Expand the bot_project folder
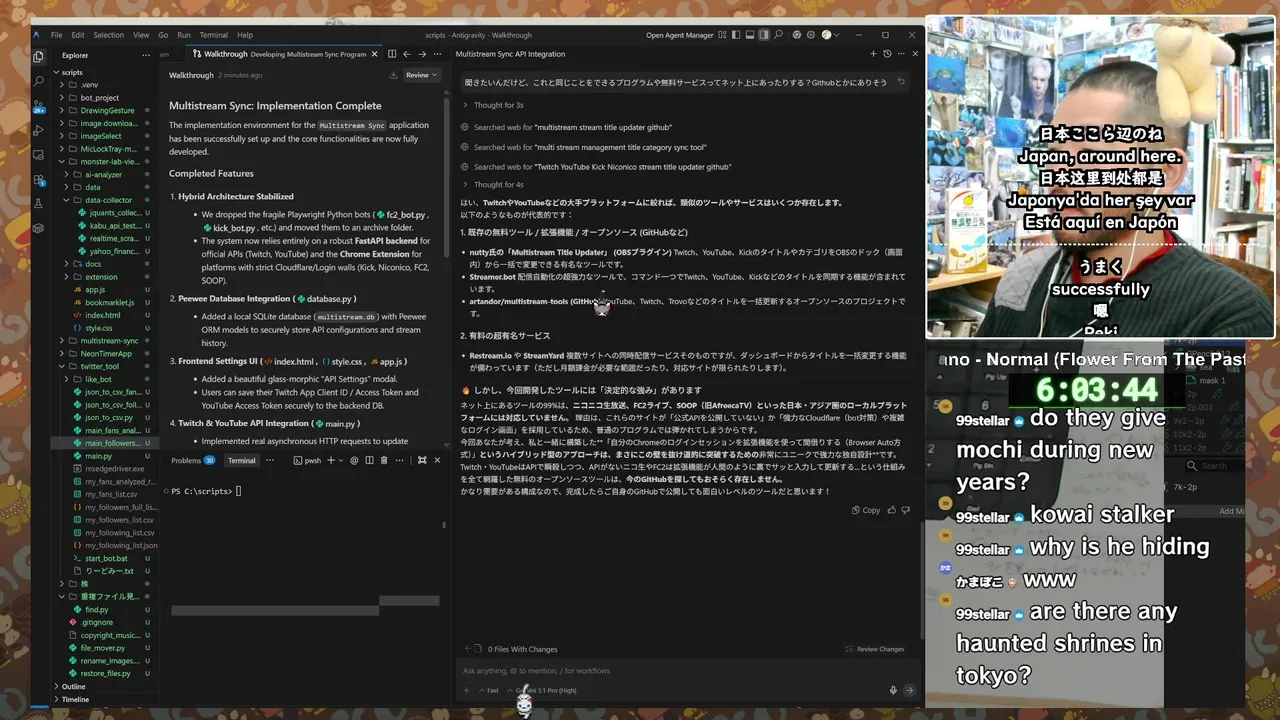Screen dimensions: 1280x720 [99, 98]
